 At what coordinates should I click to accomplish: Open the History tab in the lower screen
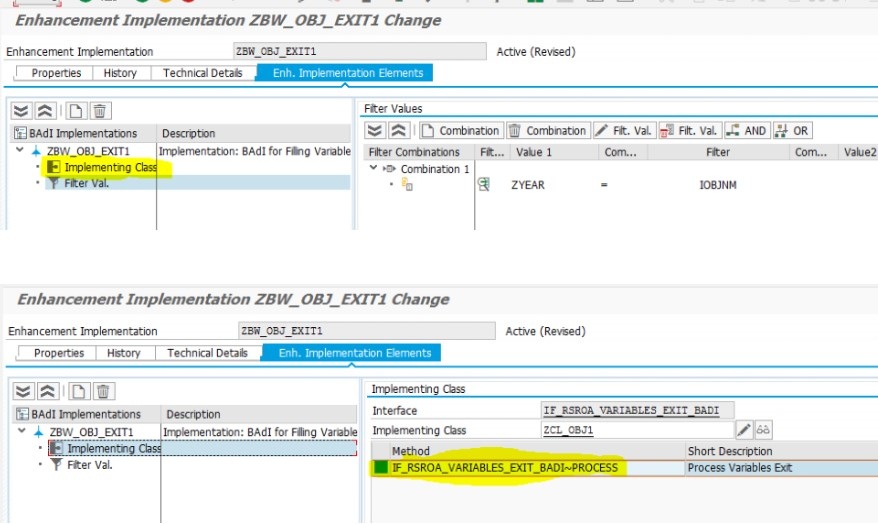click(x=123, y=353)
